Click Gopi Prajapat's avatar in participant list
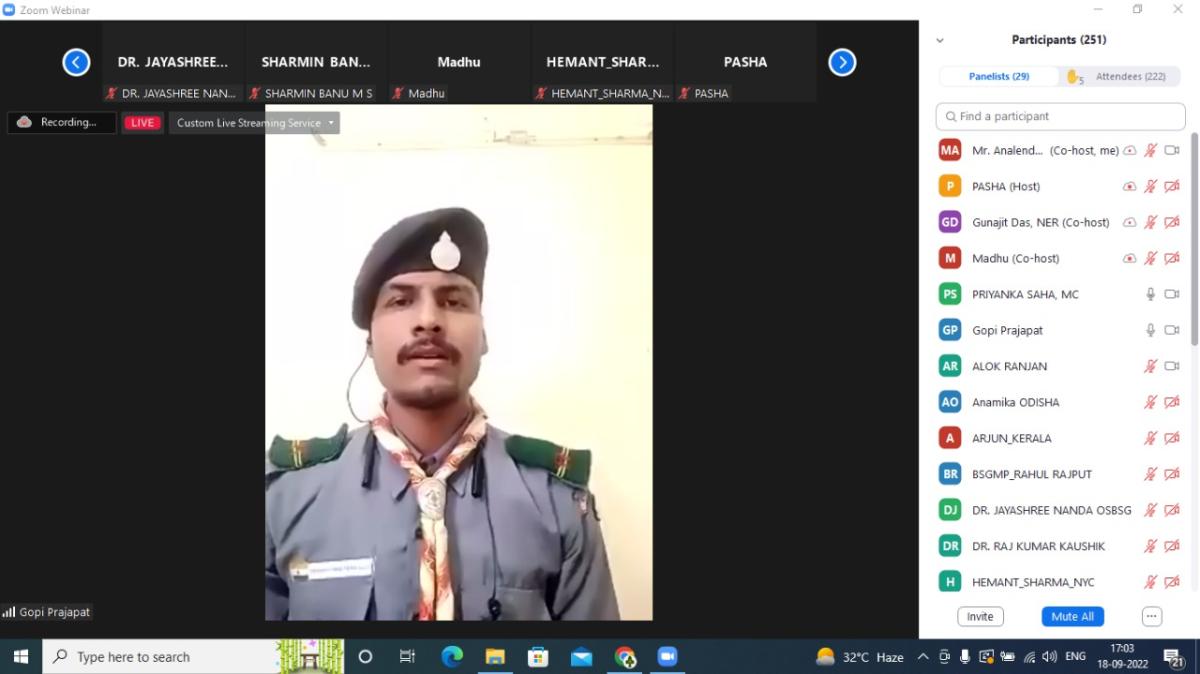 (950, 330)
